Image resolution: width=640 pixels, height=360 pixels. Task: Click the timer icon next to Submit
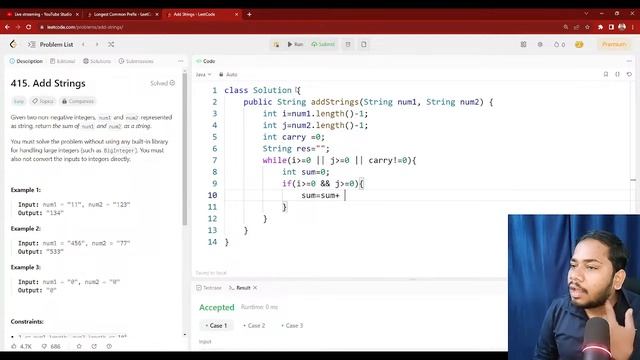point(348,44)
